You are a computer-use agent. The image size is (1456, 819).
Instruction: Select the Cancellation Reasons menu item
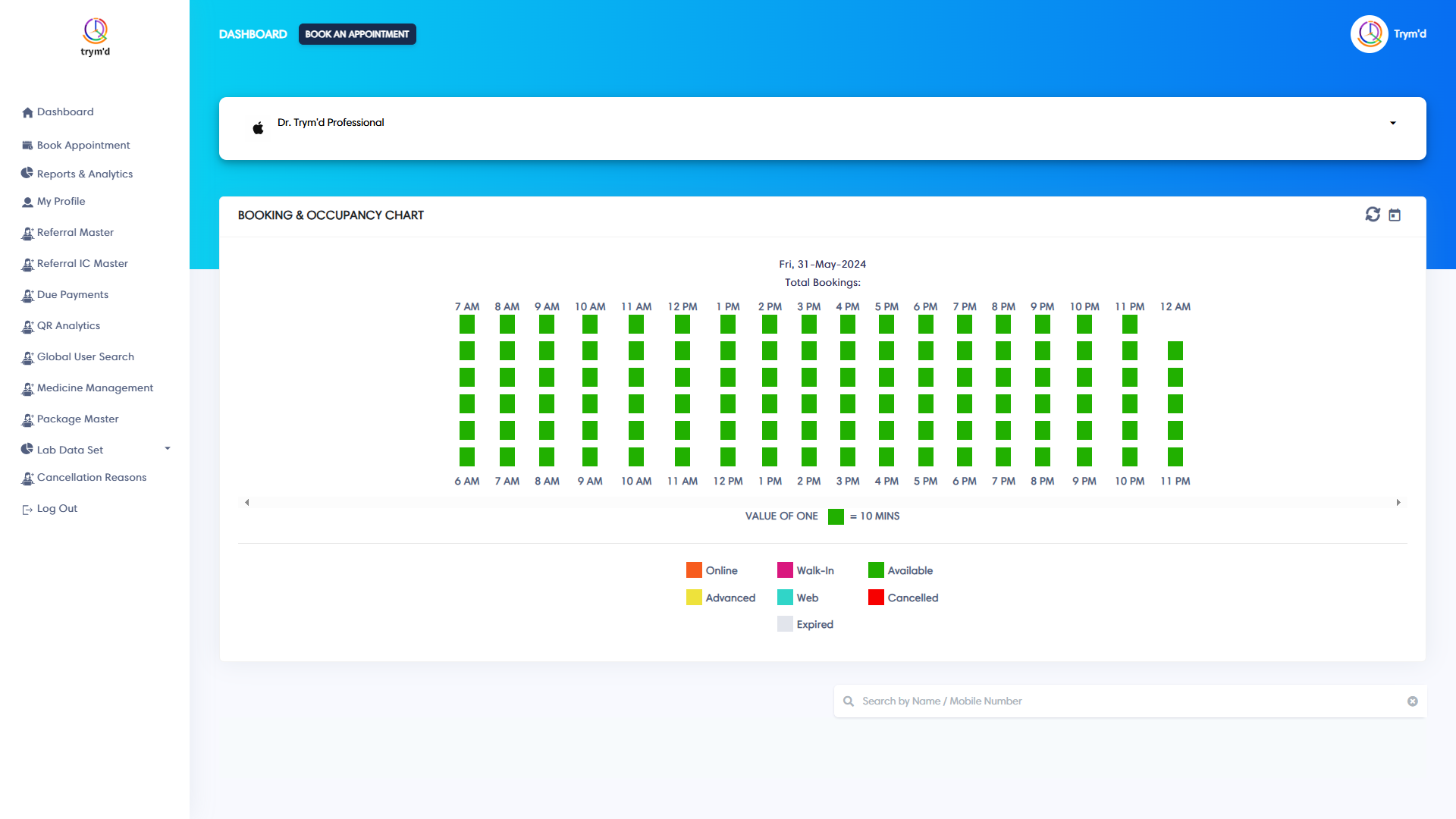[x=91, y=477]
